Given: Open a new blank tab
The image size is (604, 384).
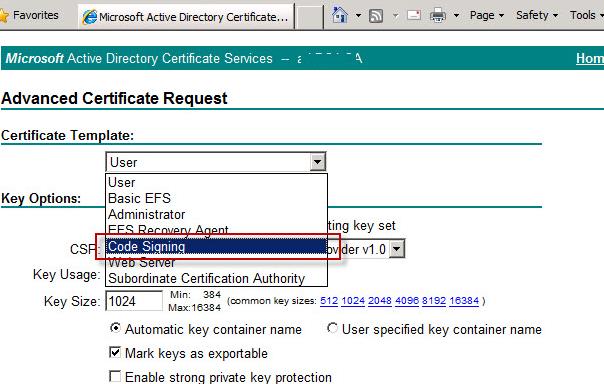Looking at the screenshot, I should point(309,17).
